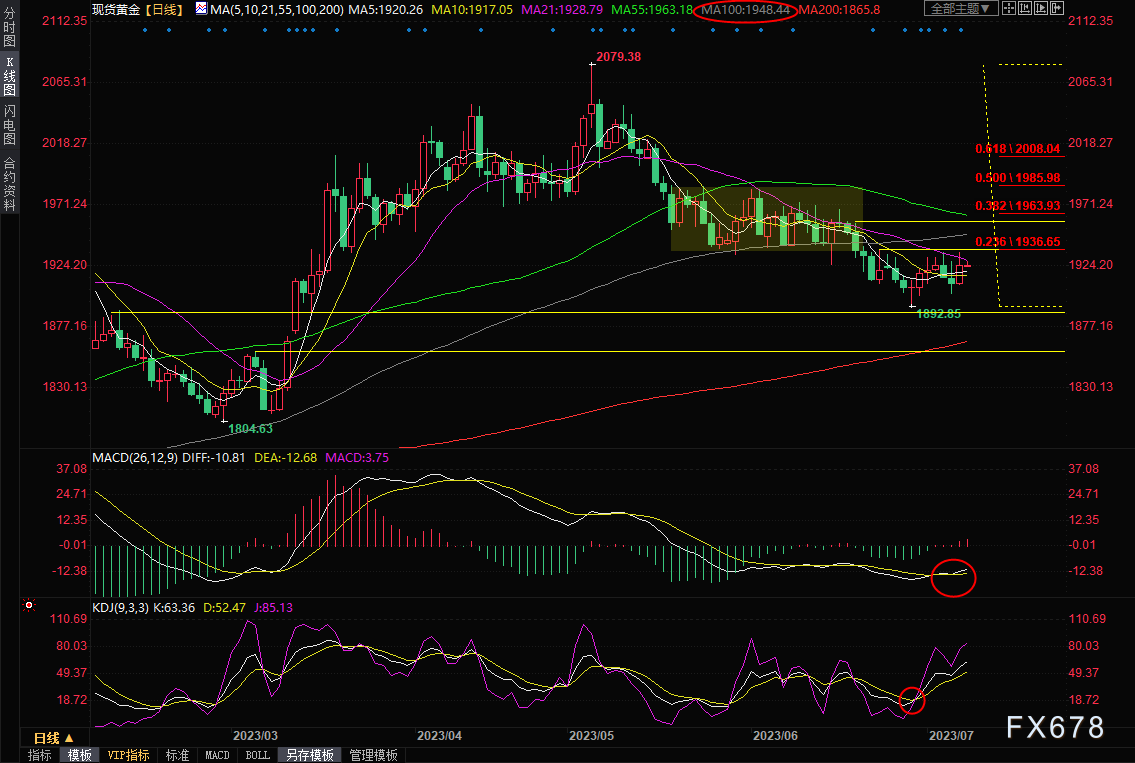The height and width of the screenshot is (763, 1135).
Task: Click the 2023/05 date marker
Action: point(591,735)
